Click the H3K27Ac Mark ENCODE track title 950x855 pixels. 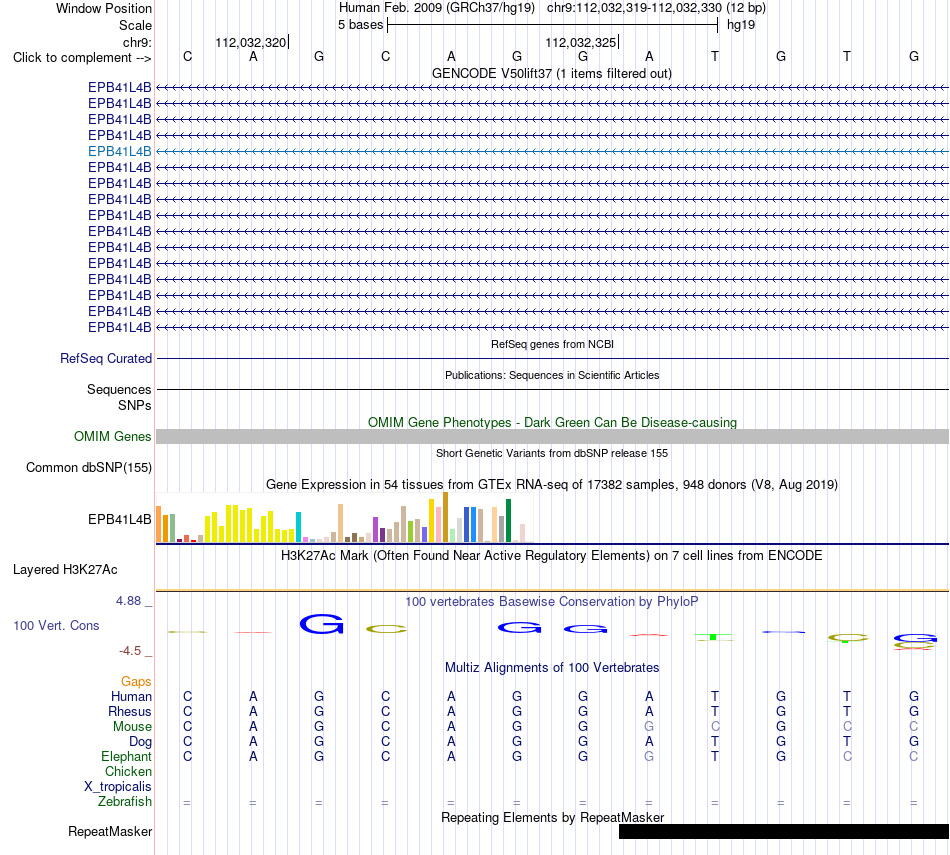coord(551,556)
